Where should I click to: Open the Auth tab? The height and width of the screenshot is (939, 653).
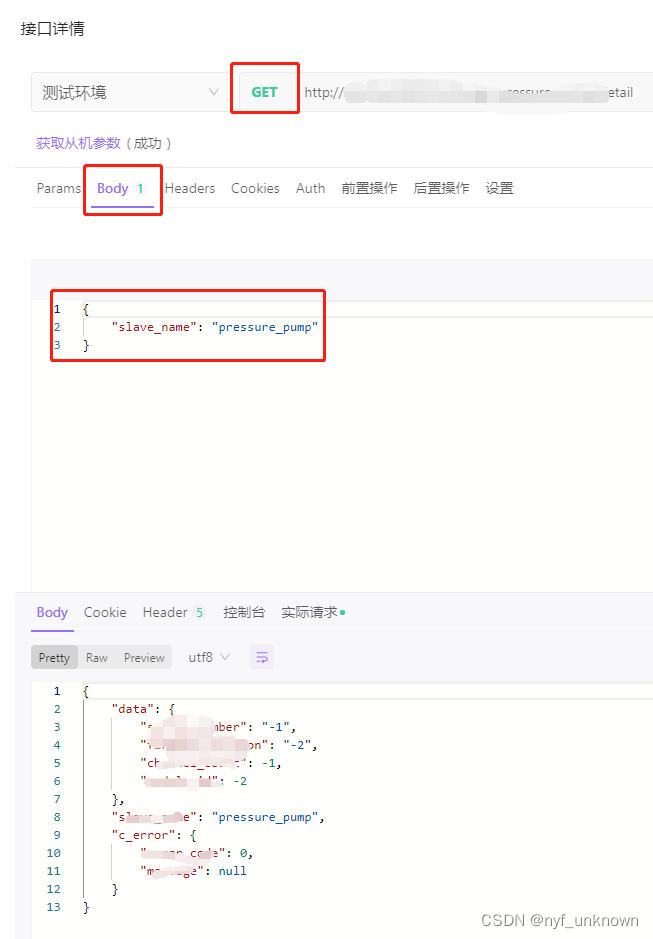(x=310, y=188)
